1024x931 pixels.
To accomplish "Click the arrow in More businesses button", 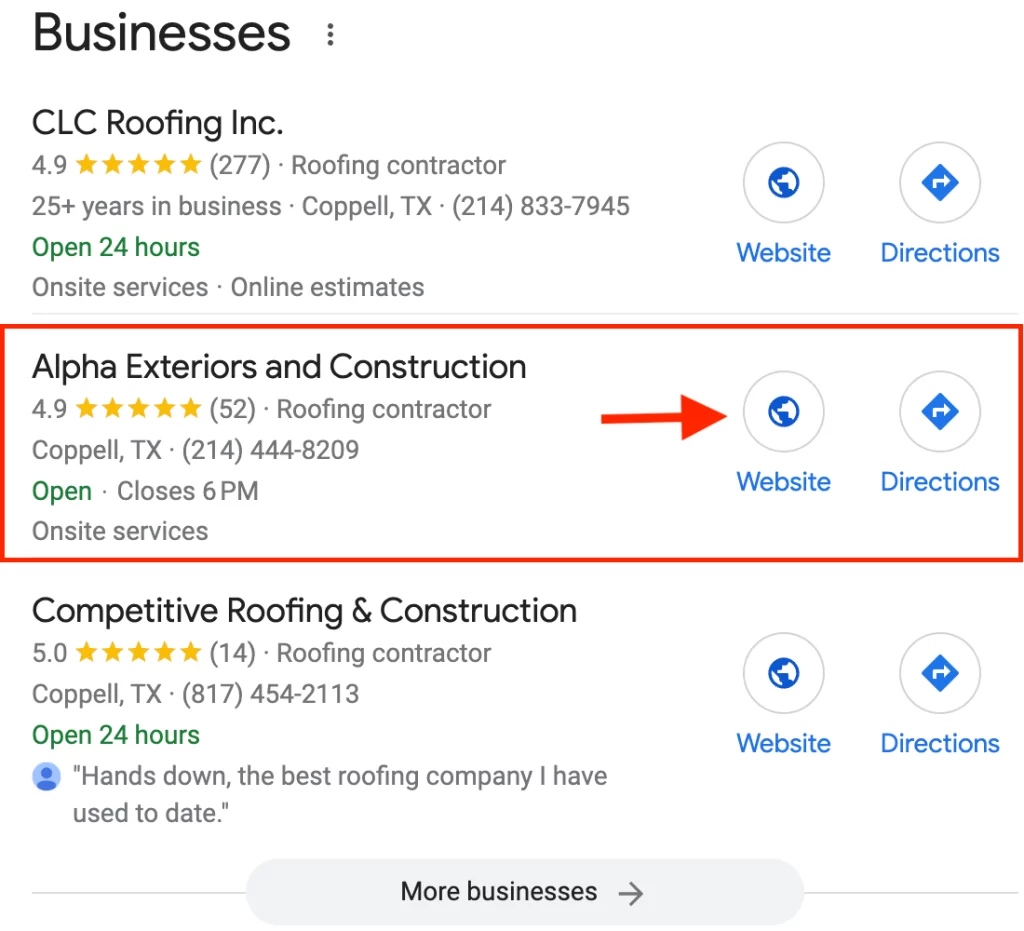I will pyautogui.click(x=631, y=893).
